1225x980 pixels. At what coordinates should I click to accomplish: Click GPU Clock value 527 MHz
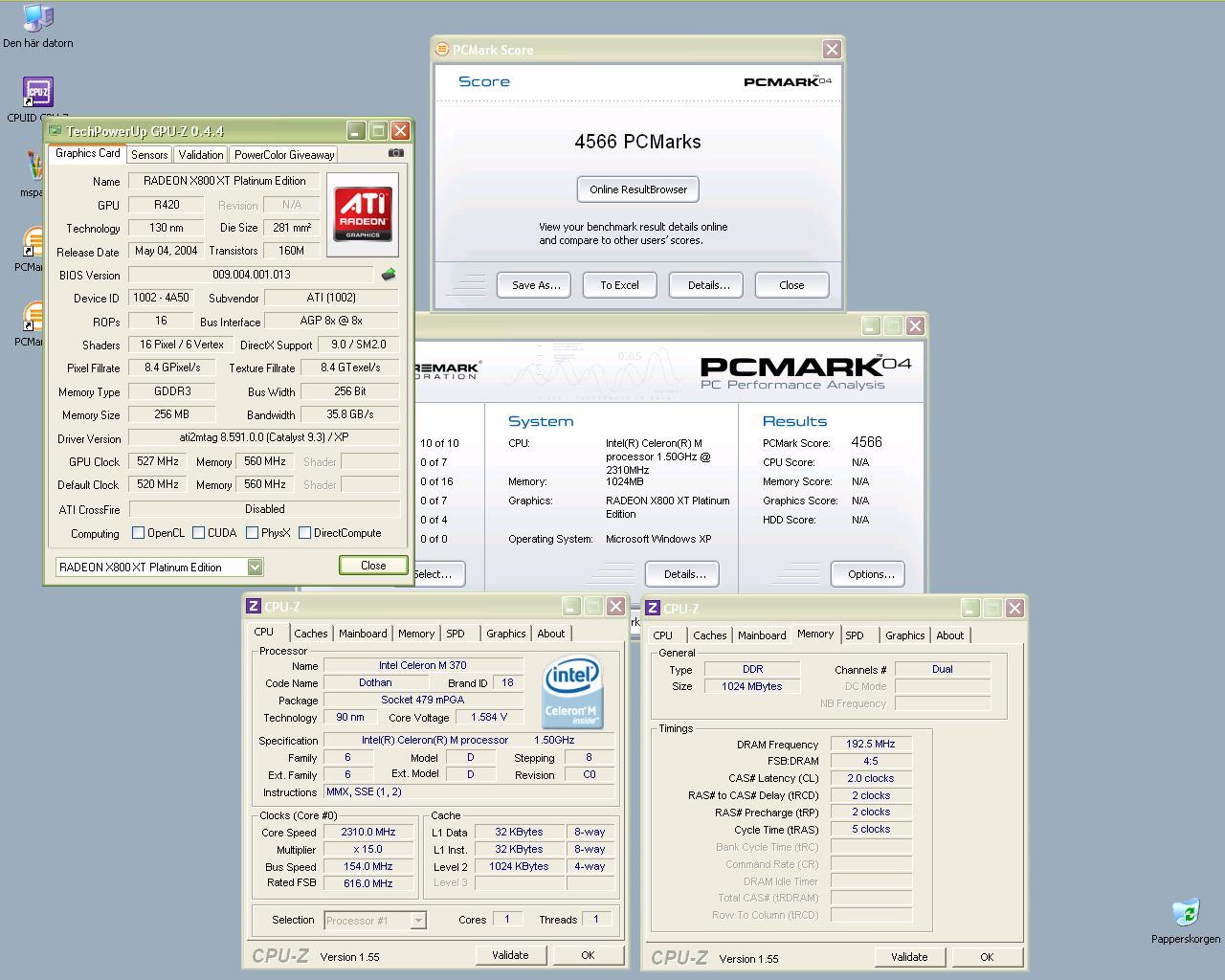pos(158,461)
